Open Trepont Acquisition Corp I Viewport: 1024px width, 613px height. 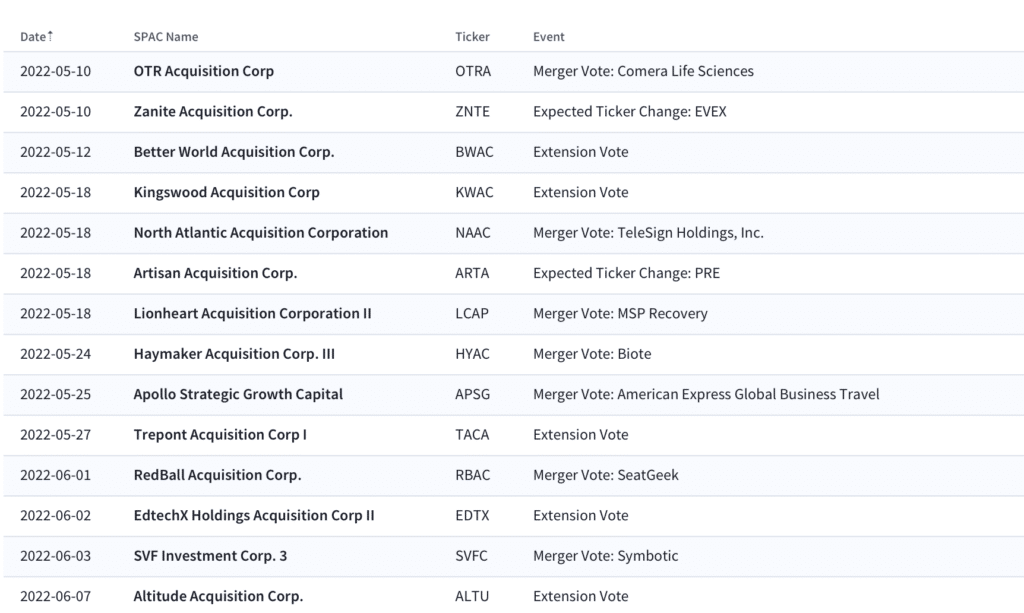click(220, 435)
